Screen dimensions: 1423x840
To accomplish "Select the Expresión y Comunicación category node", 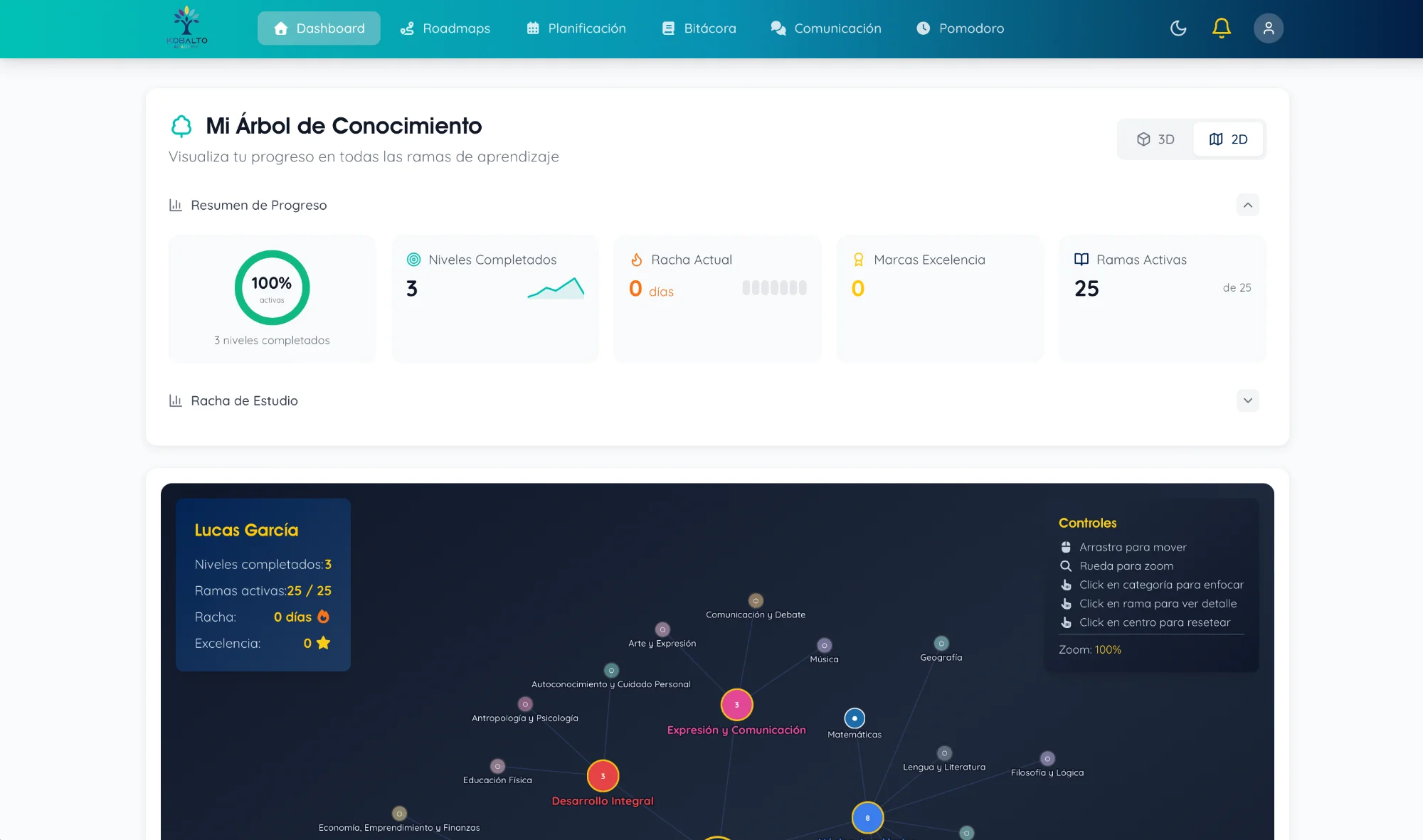I will click(x=736, y=705).
